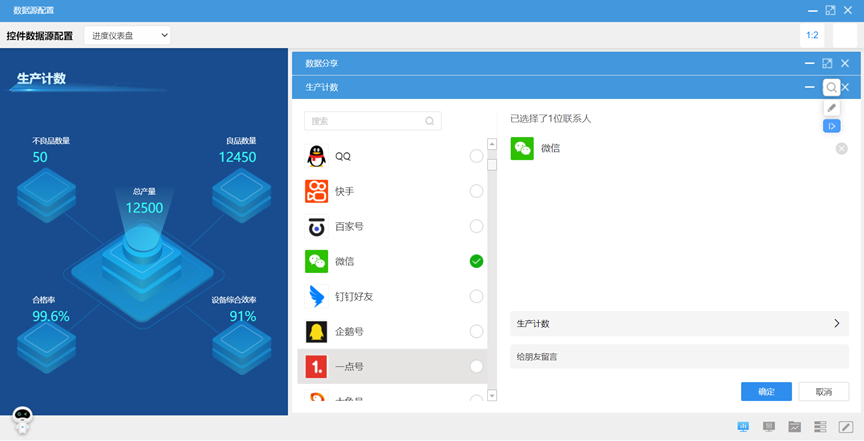
Task: Expand the 生产计数 row chevron
Action: [836, 324]
